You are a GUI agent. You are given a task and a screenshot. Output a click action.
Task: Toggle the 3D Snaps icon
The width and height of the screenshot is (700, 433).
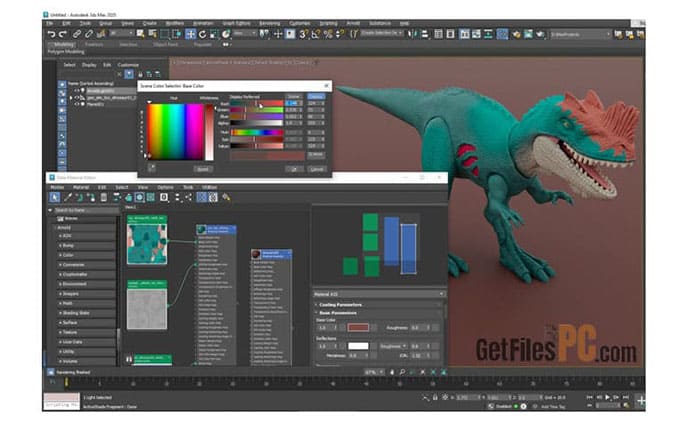click(x=303, y=34)
